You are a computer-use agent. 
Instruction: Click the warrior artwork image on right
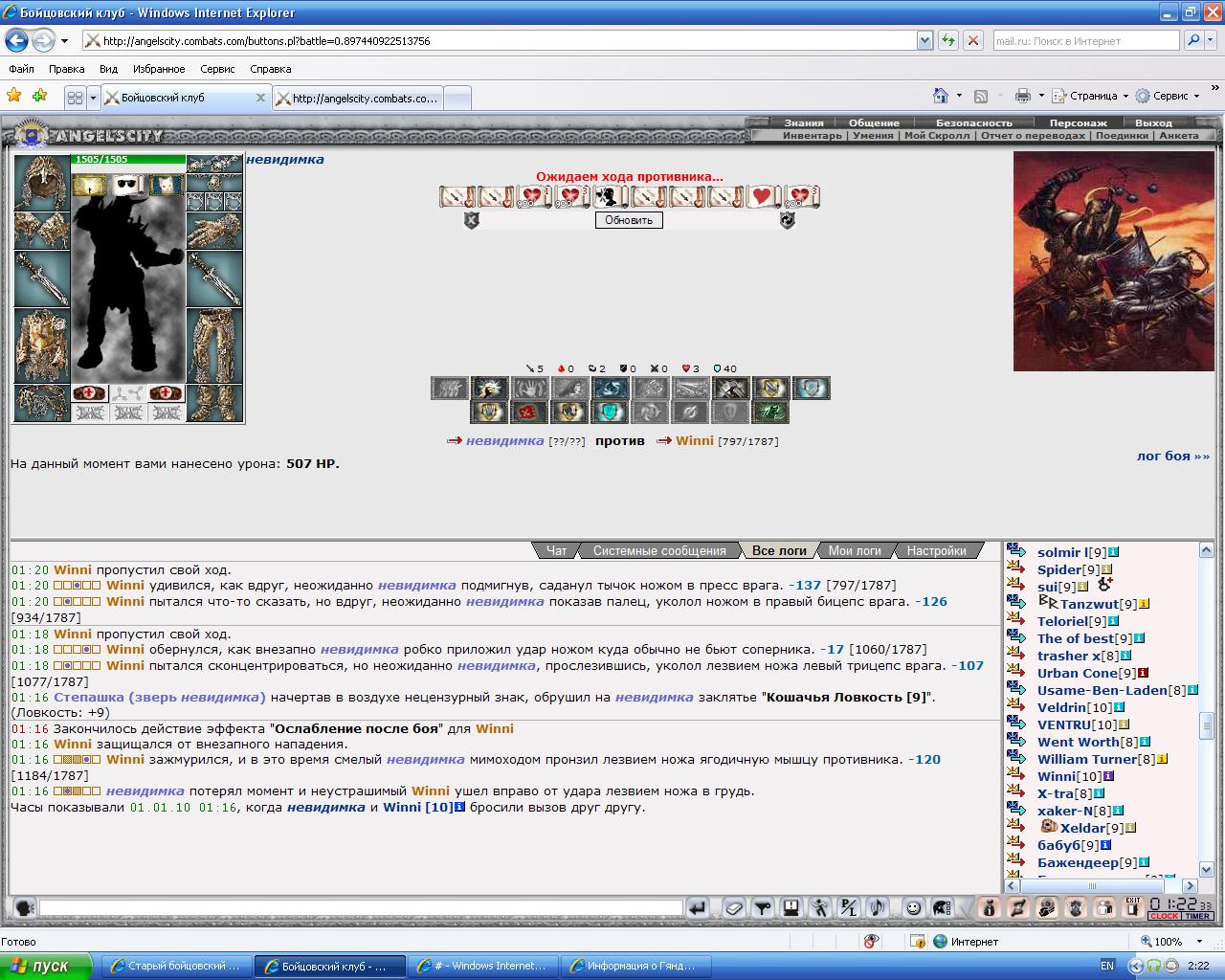1114,261
